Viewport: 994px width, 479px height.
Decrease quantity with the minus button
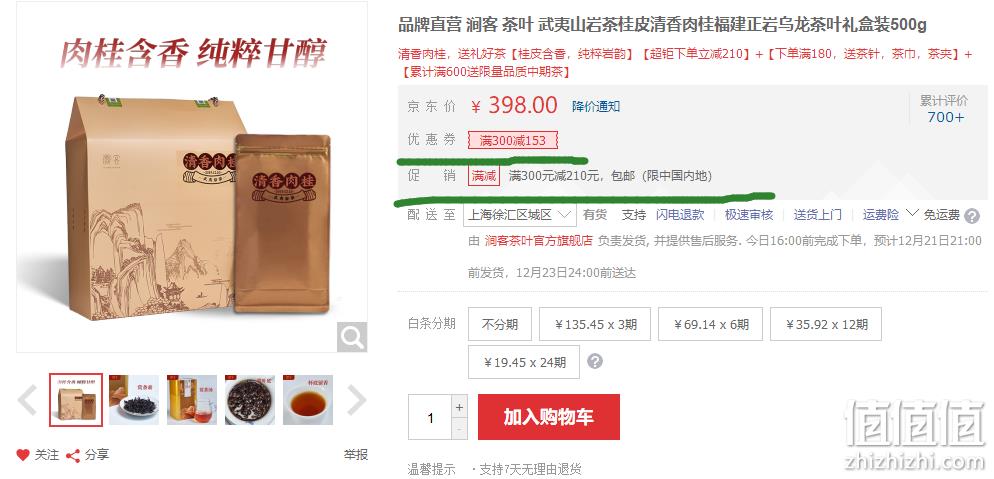(x=460, y=429)
